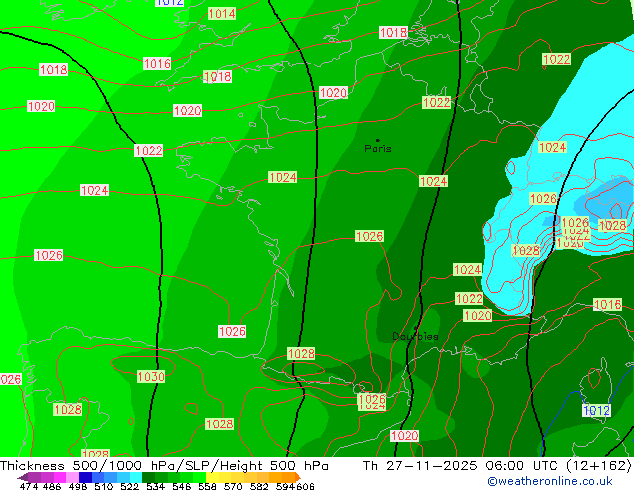Click the Doubies location label
The height and width of the screenshot is (490, 634).
coord(415,336)
